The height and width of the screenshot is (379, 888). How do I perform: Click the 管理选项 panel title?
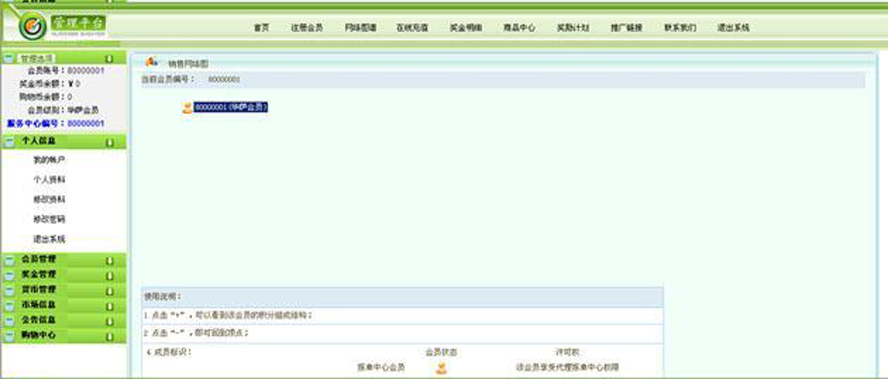point(37,58)
